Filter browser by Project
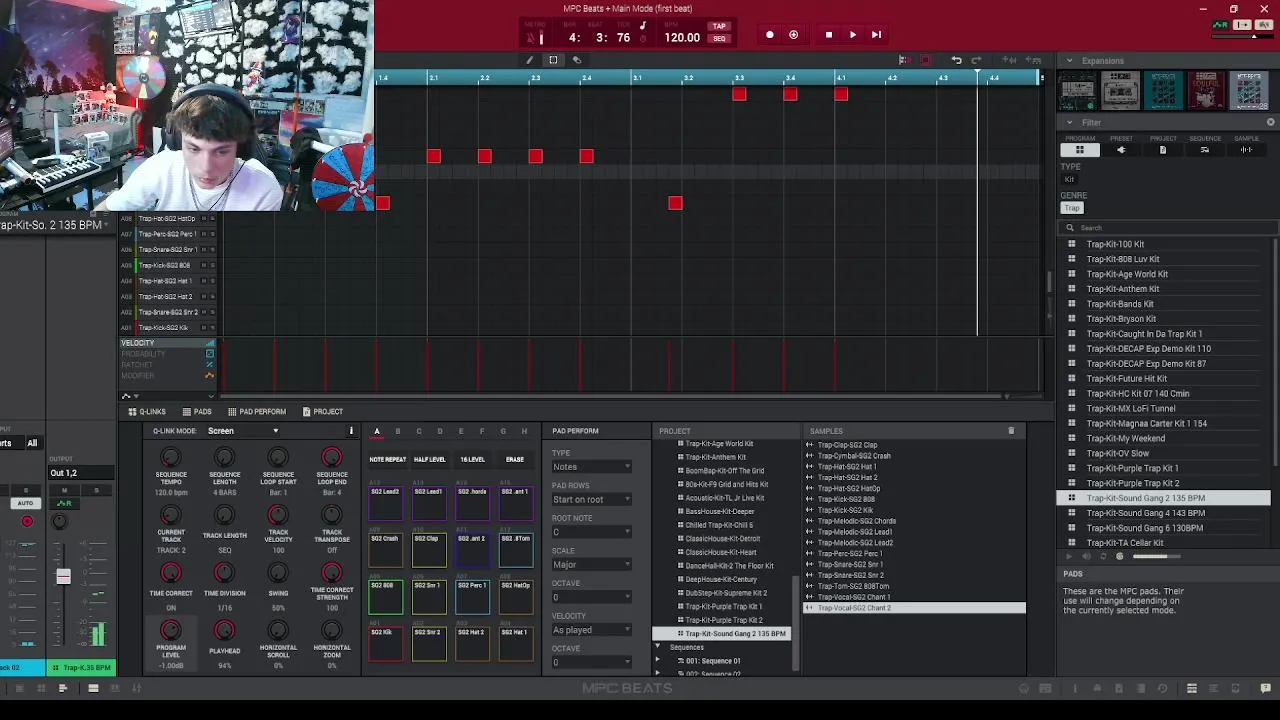The width and height of the screenshot is (1280, 720). pos(1163,150)
